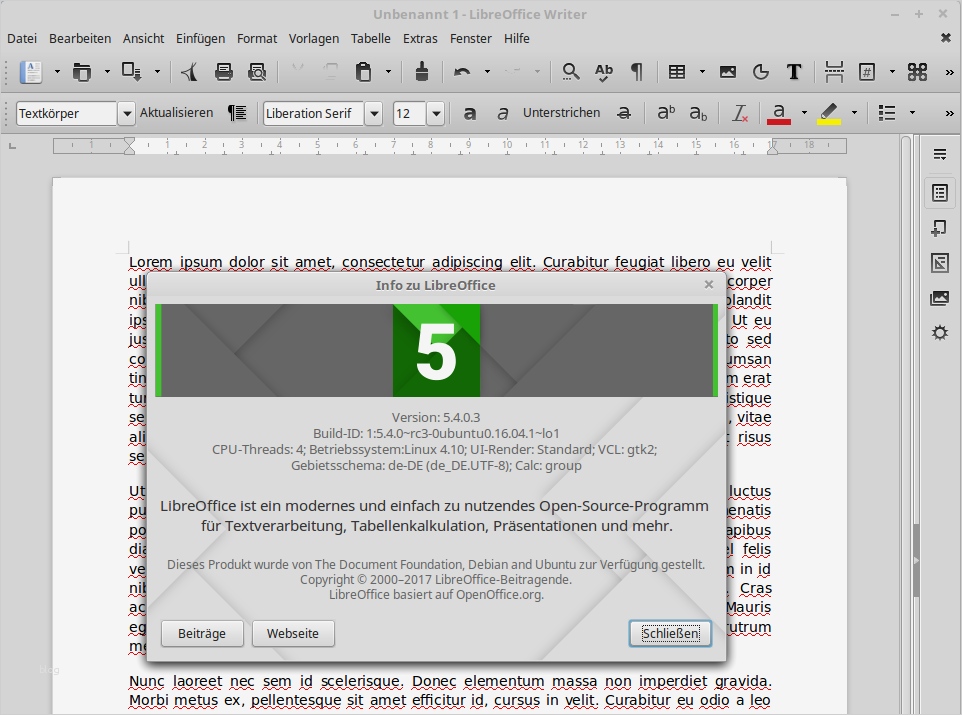
Task: Click the Insert Field icon
Action: coord(867,72)
